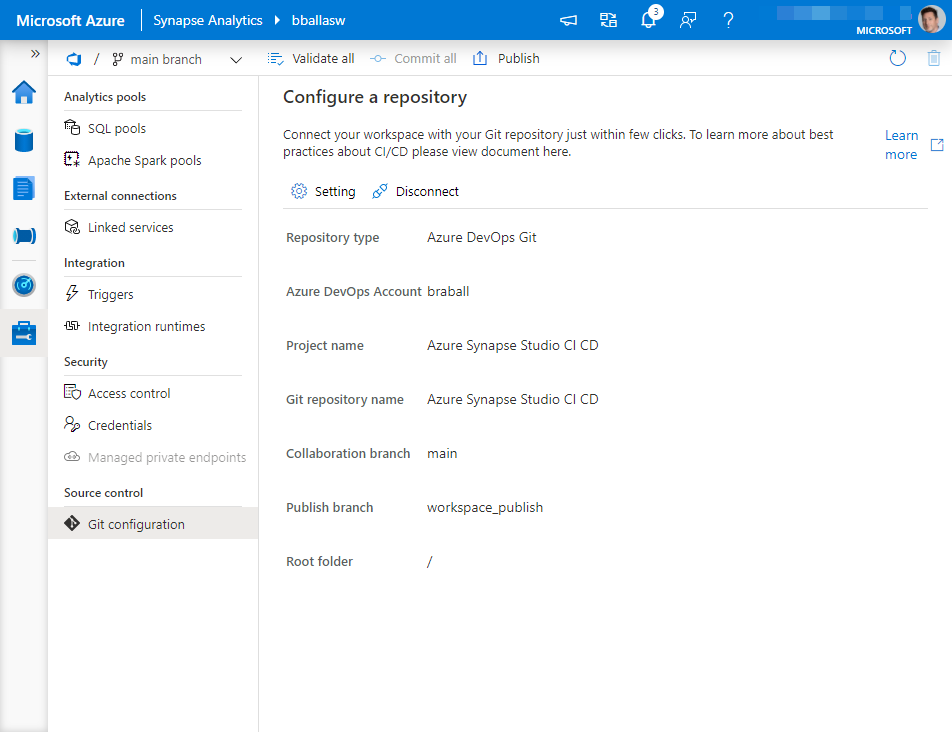Click the Azure DevOps Git value

point(481,237)
